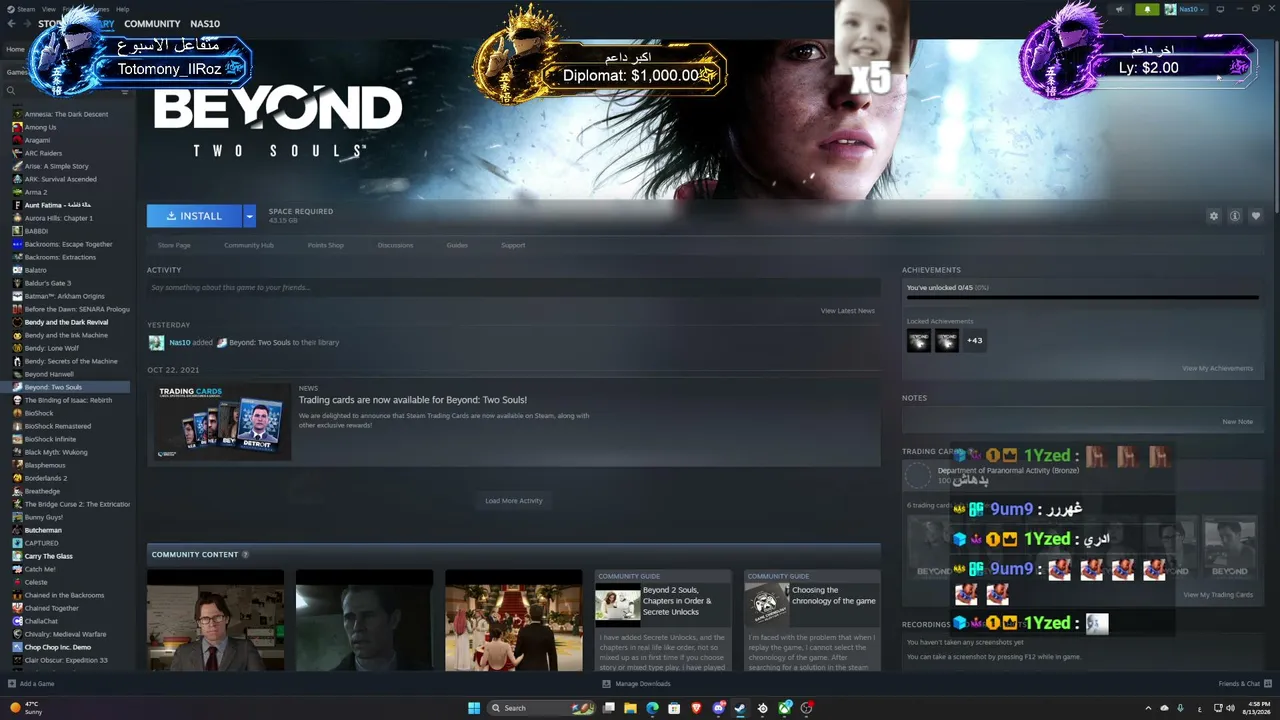Select BioShock Infinite in library
This screenshot has width=1280, height=720.
50,439
